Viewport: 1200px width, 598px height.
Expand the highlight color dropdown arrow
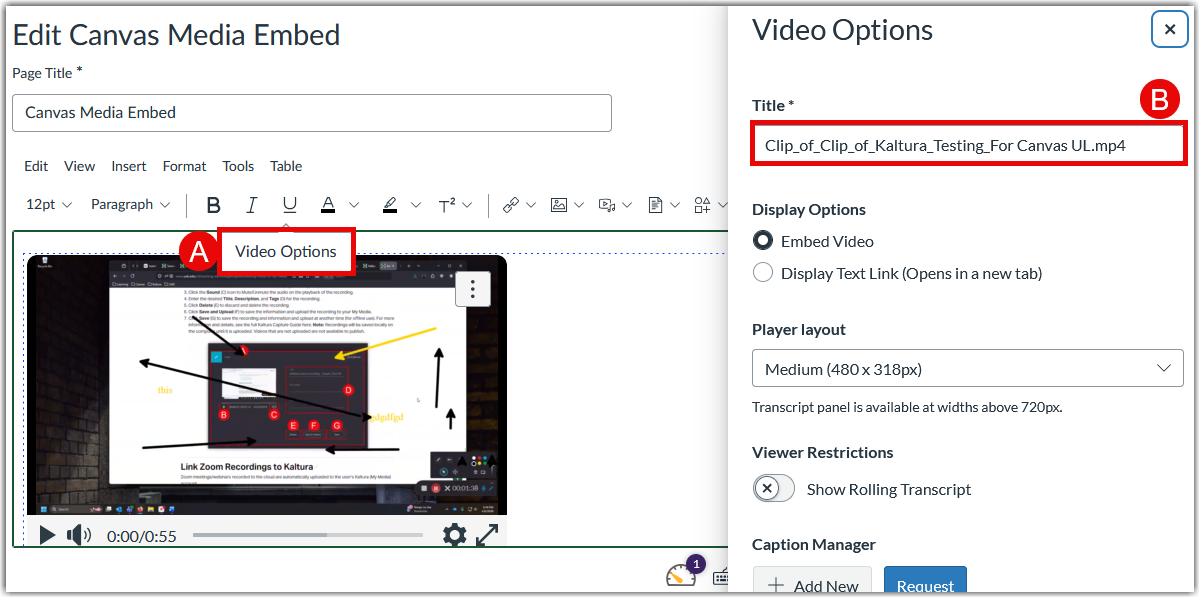(x=416, y=205)
